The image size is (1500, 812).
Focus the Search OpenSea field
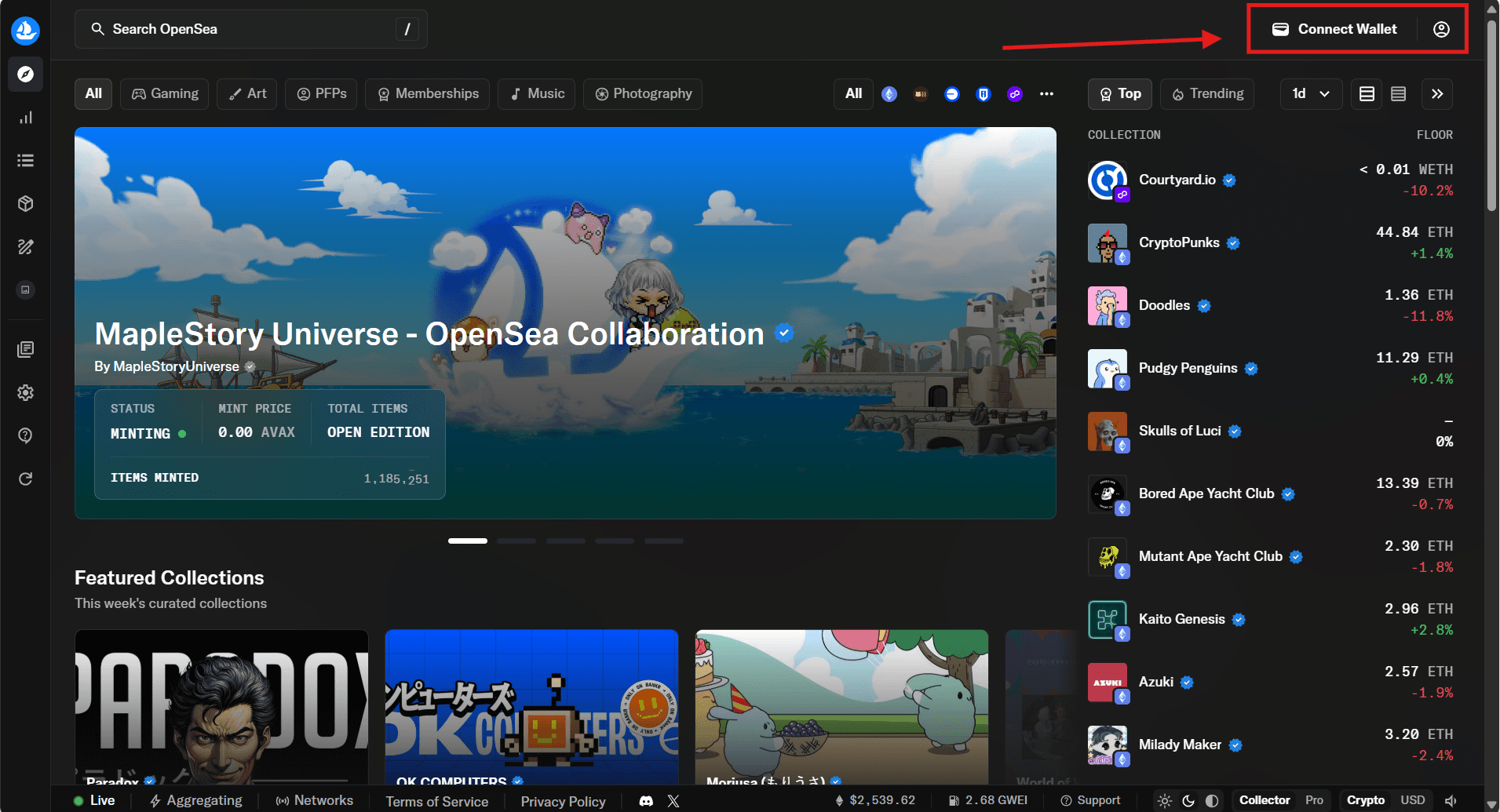tap(251, 29)
